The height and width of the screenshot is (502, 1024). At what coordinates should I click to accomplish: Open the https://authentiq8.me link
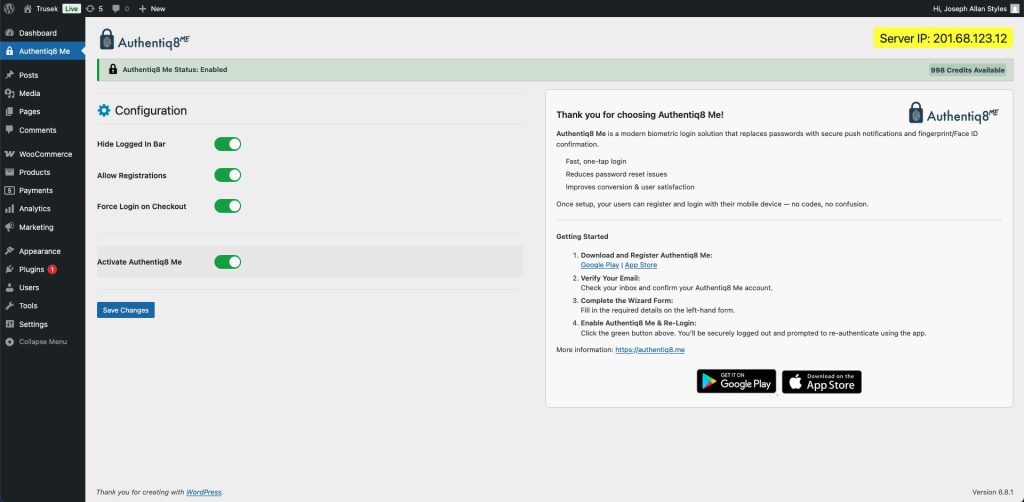coord(650,350)
